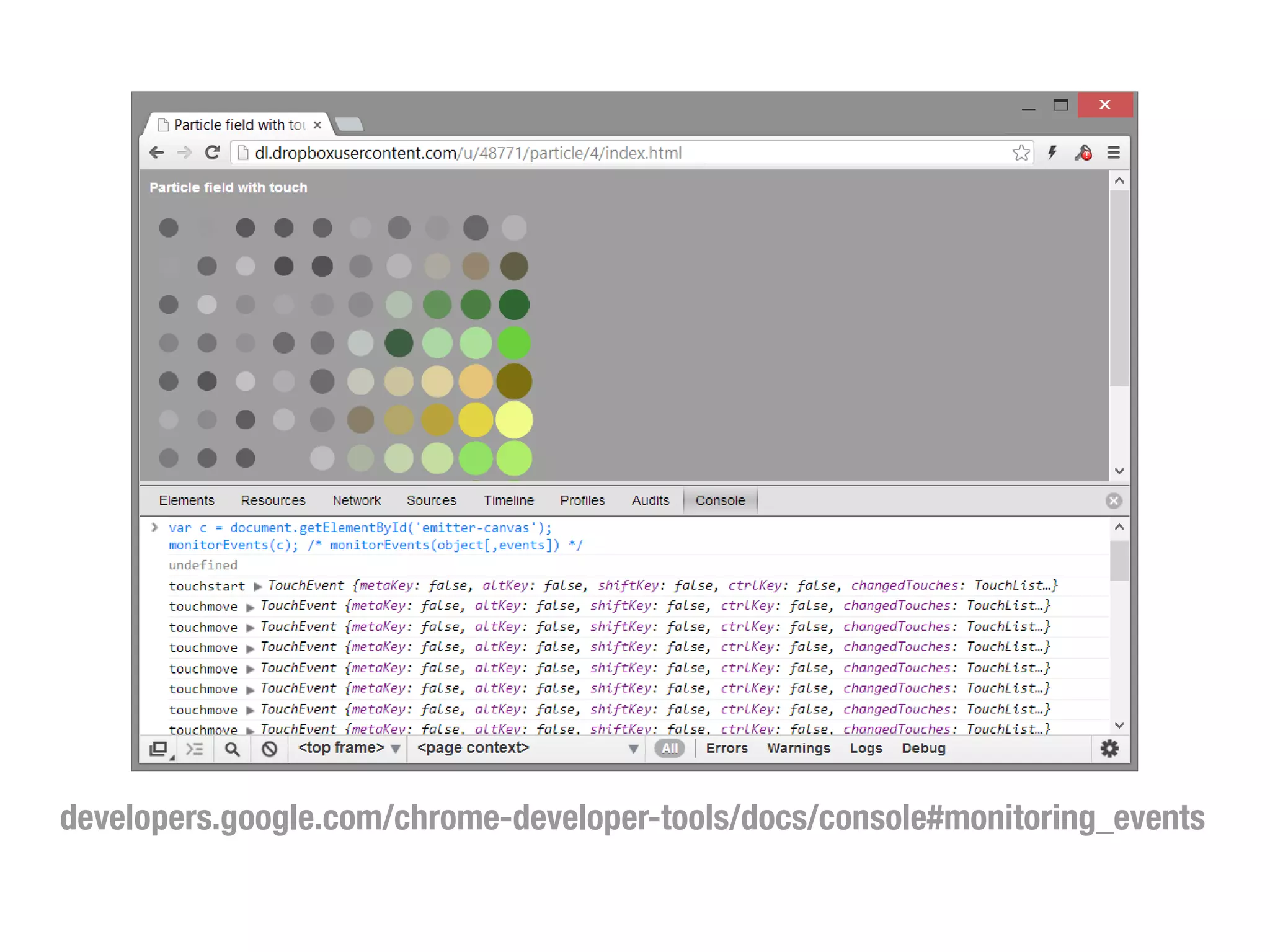Select the All console filter
This screenshot has width=1270, height=952.
(x=670, y=749)
